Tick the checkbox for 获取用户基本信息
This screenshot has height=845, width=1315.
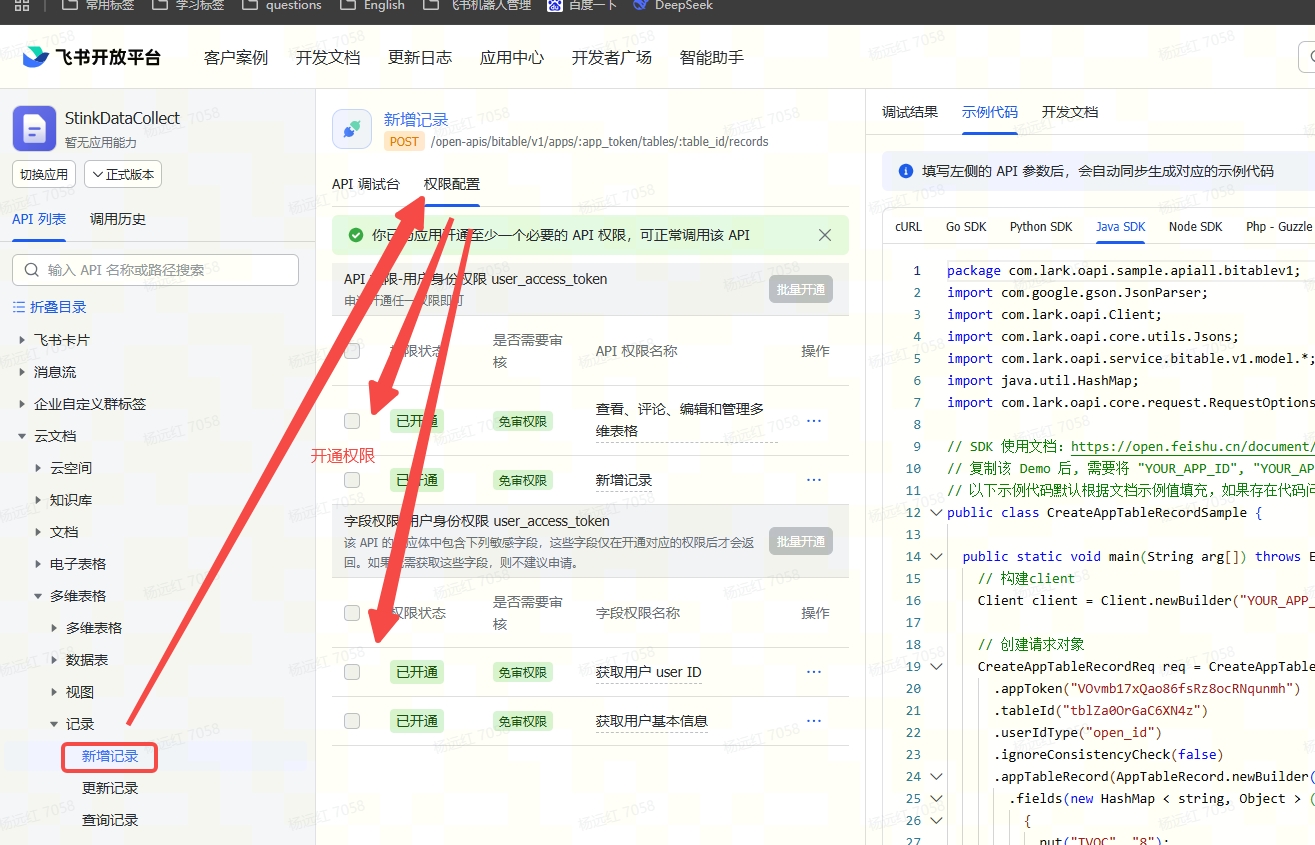coord(352,721)
